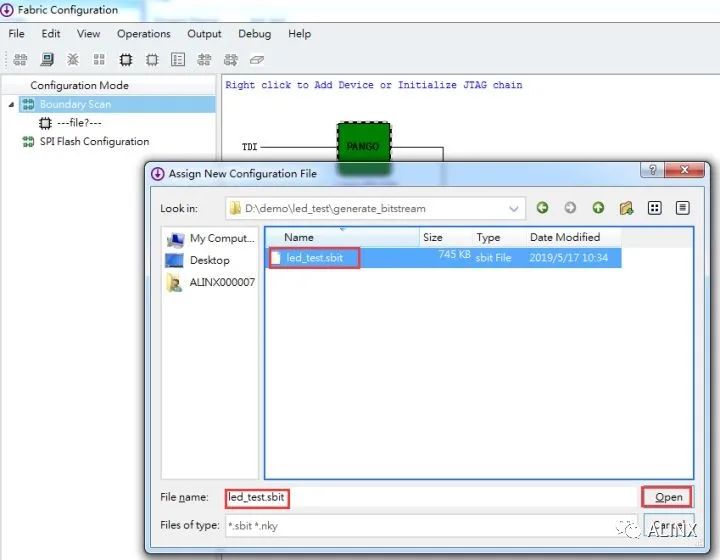
Task: Click the four-squares grid toolbar icon
Action: [x=99, y=60]
